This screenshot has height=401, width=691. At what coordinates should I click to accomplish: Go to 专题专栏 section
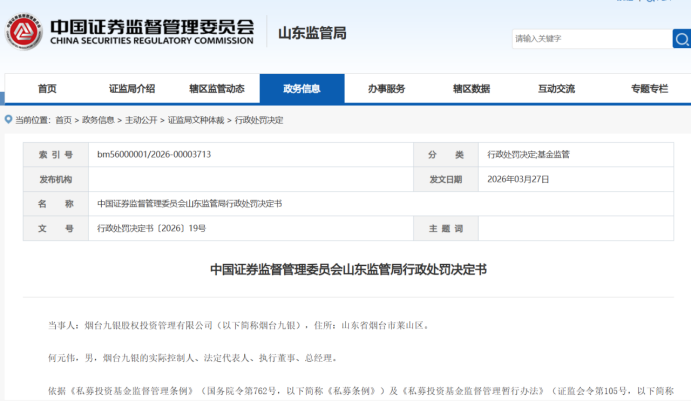649,89
